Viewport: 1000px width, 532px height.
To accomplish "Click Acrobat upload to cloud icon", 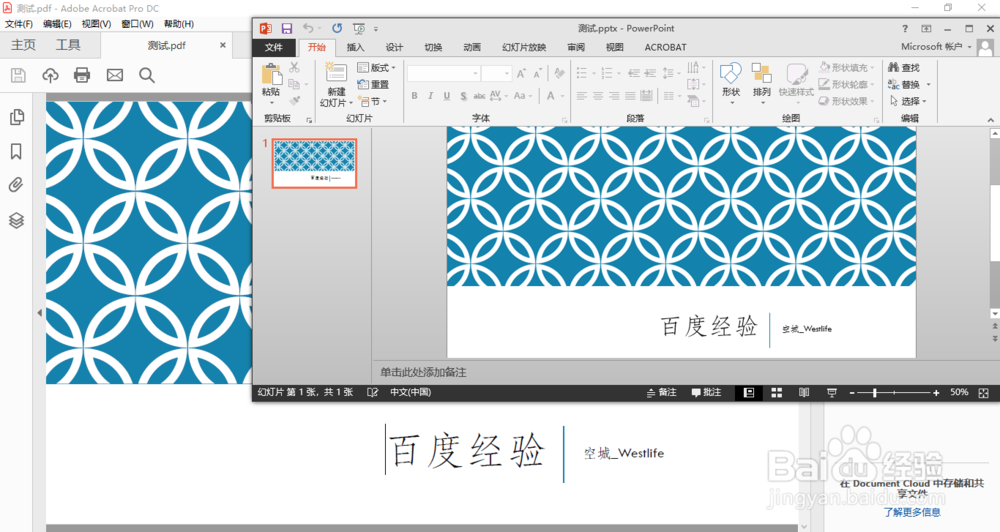I will coord(50,75).
